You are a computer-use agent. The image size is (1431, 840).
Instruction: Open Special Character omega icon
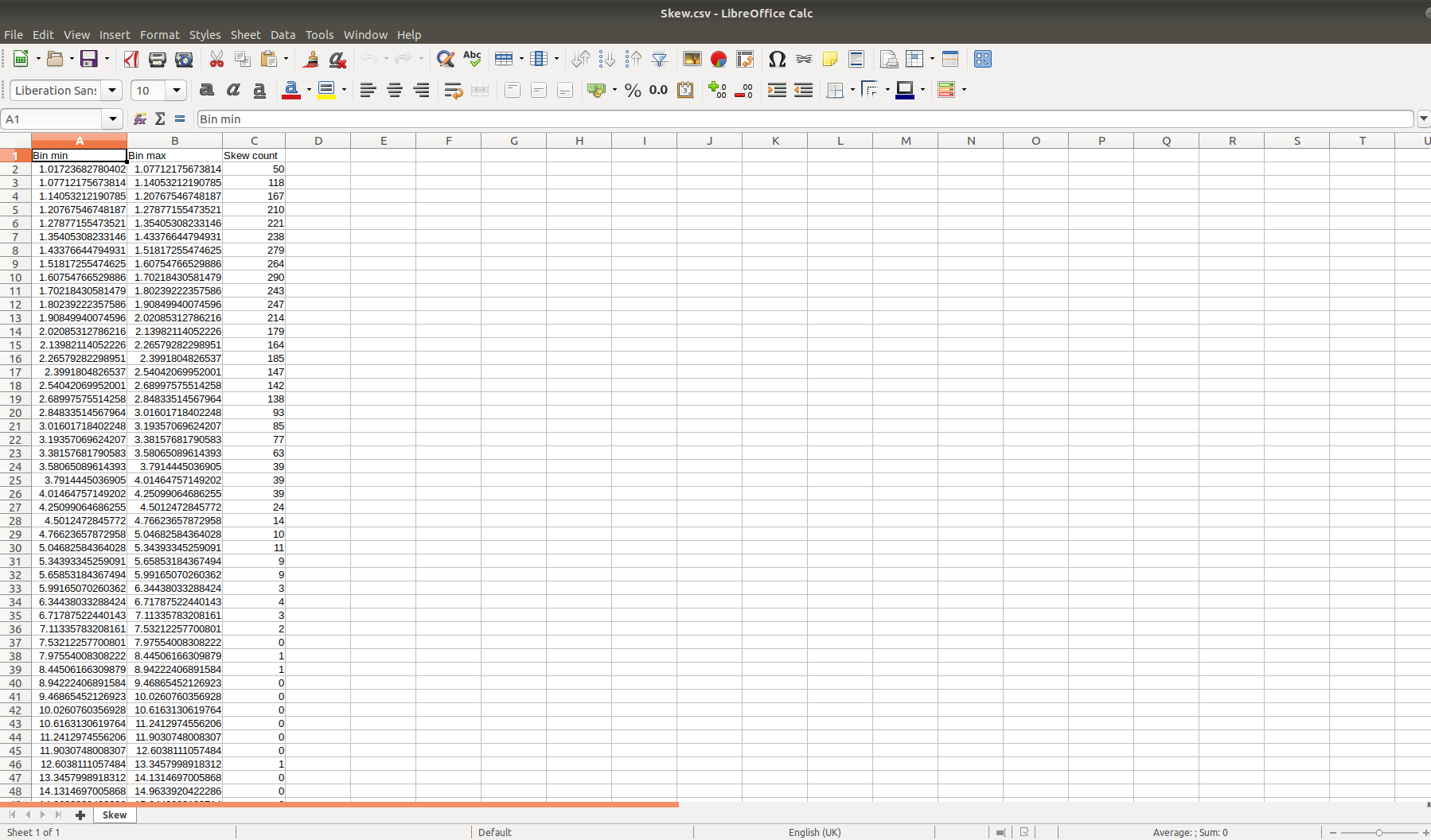pyautogui.click(x=778, y=59)
